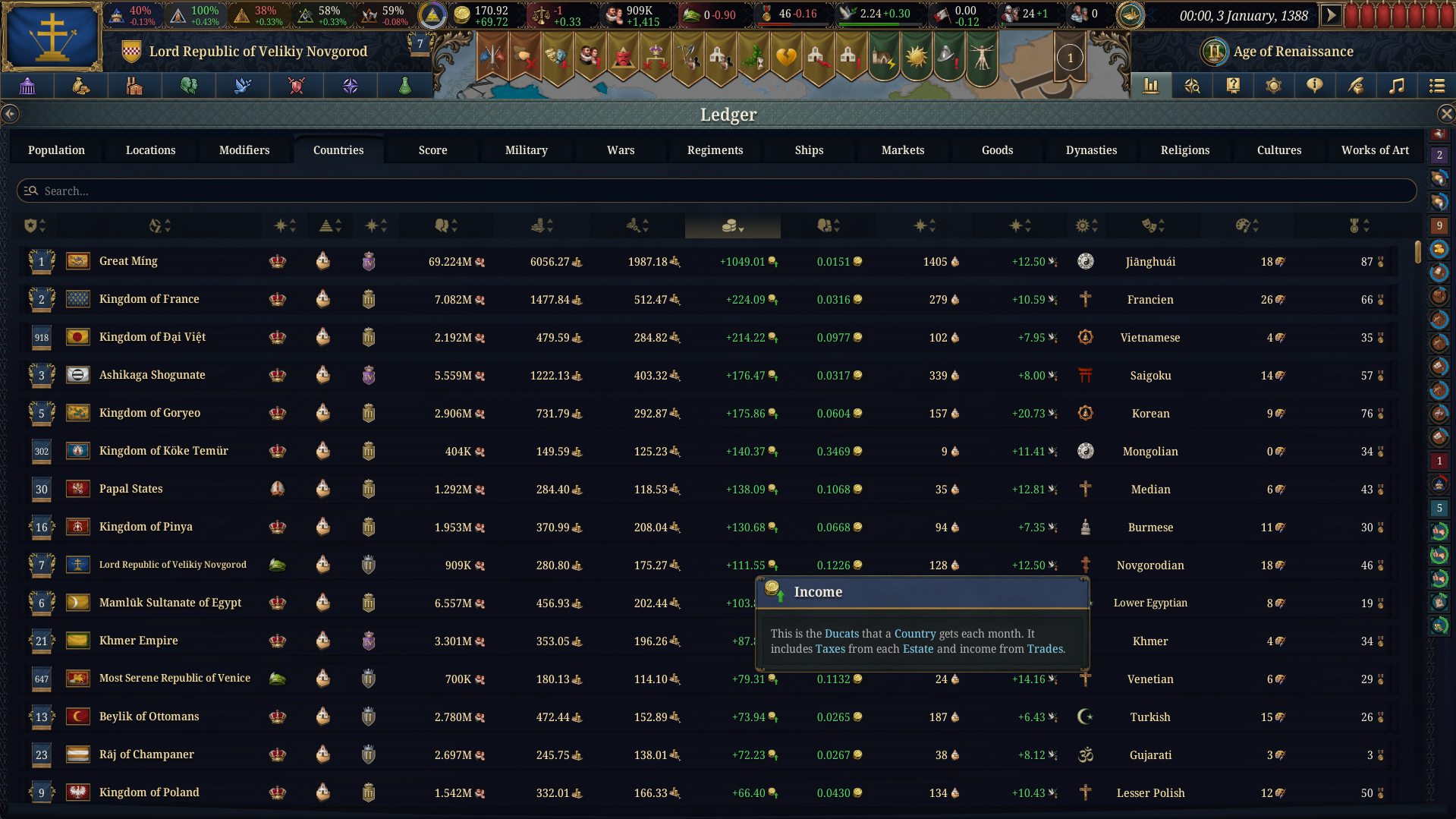Click the info speech bubble icon
The image size is (1456, 819).
click(x=1315, y=86)
